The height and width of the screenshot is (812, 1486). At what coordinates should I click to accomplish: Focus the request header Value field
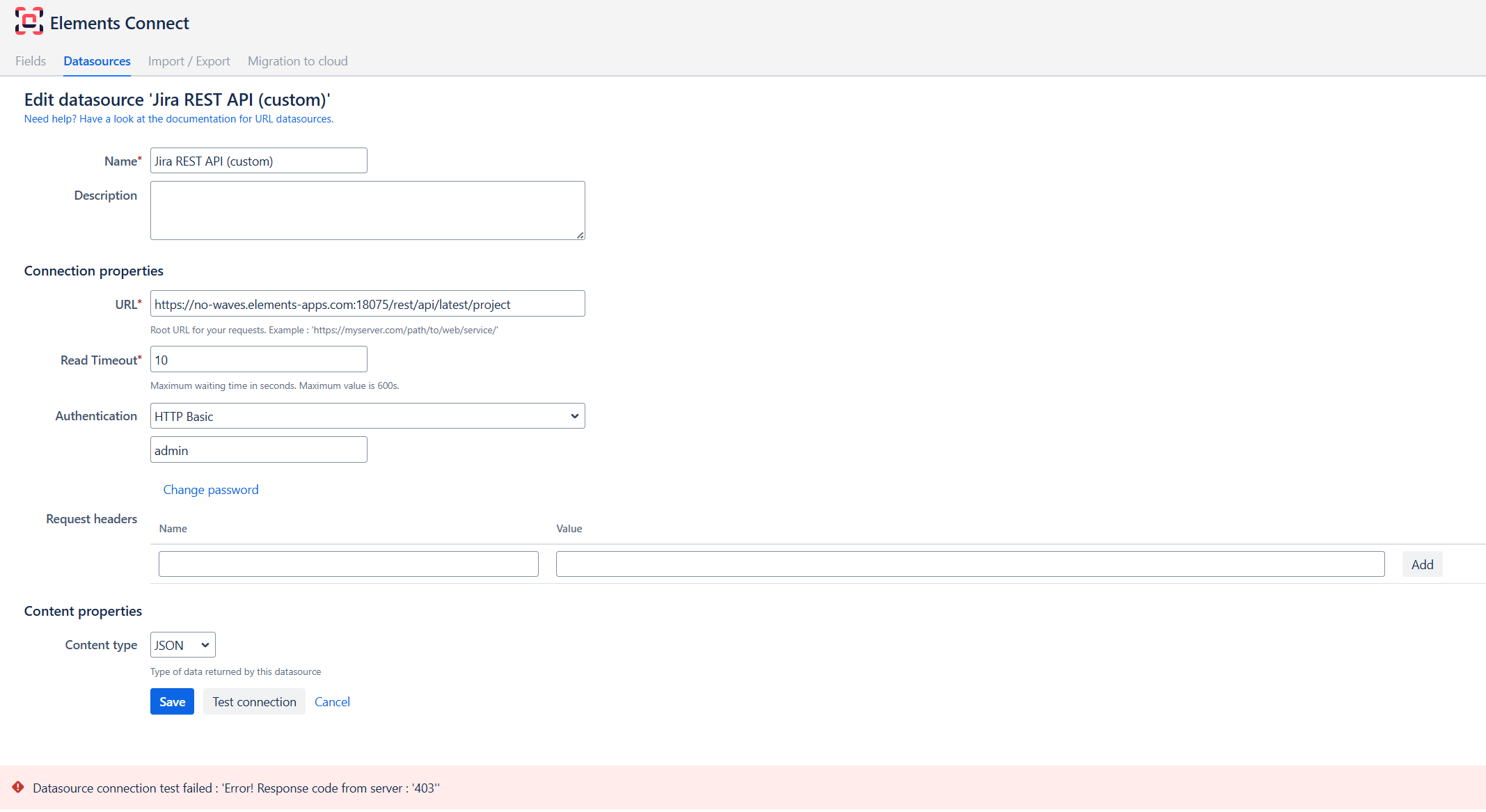click(970, 564)
